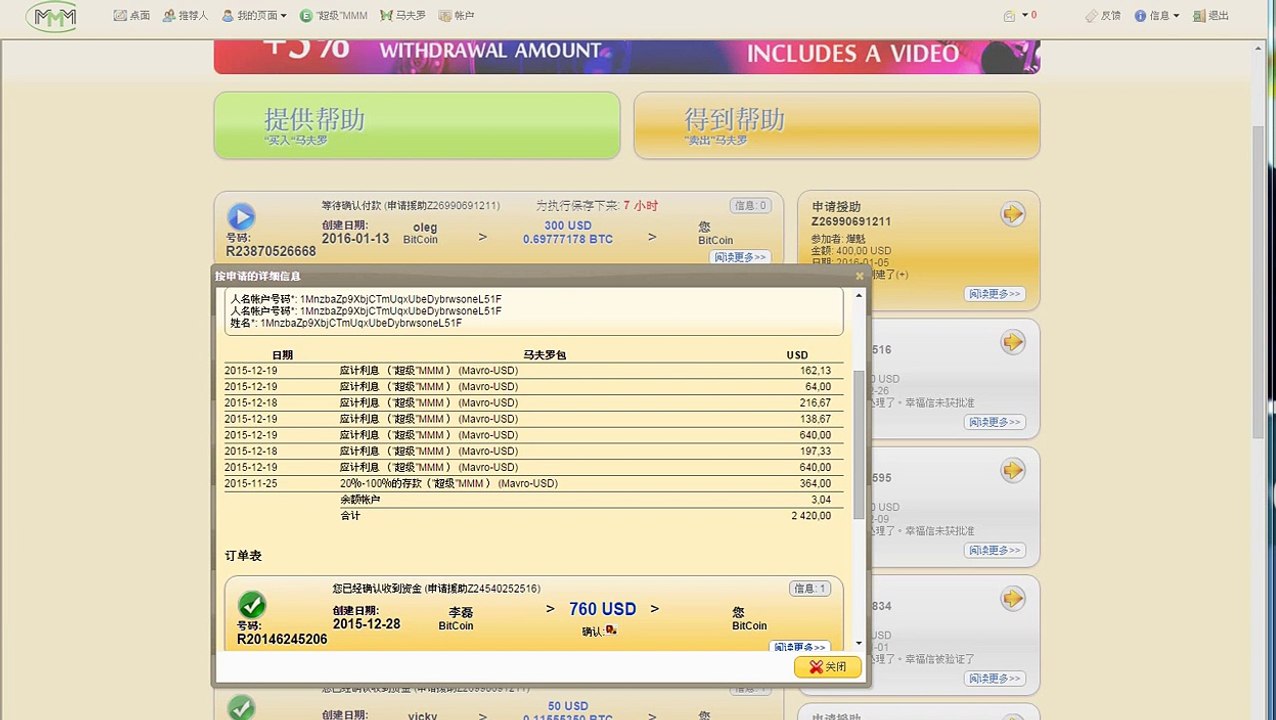The height and width of the screenshot is (720, 1276).
Task: Expand the 信息 dropdown in top bar
Action: (x=1156, y=16)
